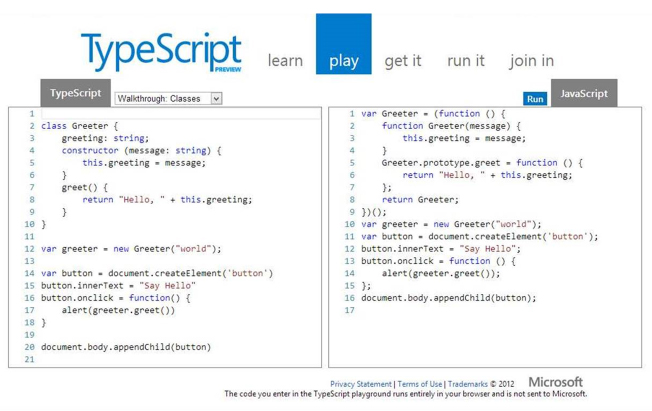Click the TypeScript preview logo
This screenshot has height=411, width=652.
pos(161,52)
